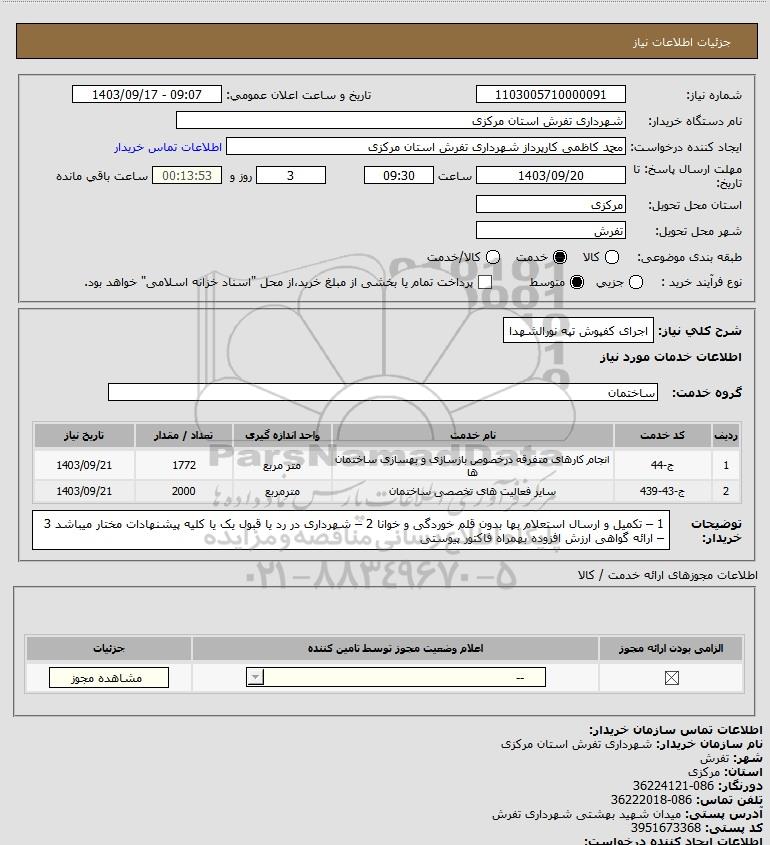Click the تاریخ نیاز column header
Viewport: 770px width, 845px height.
(84, 435)
